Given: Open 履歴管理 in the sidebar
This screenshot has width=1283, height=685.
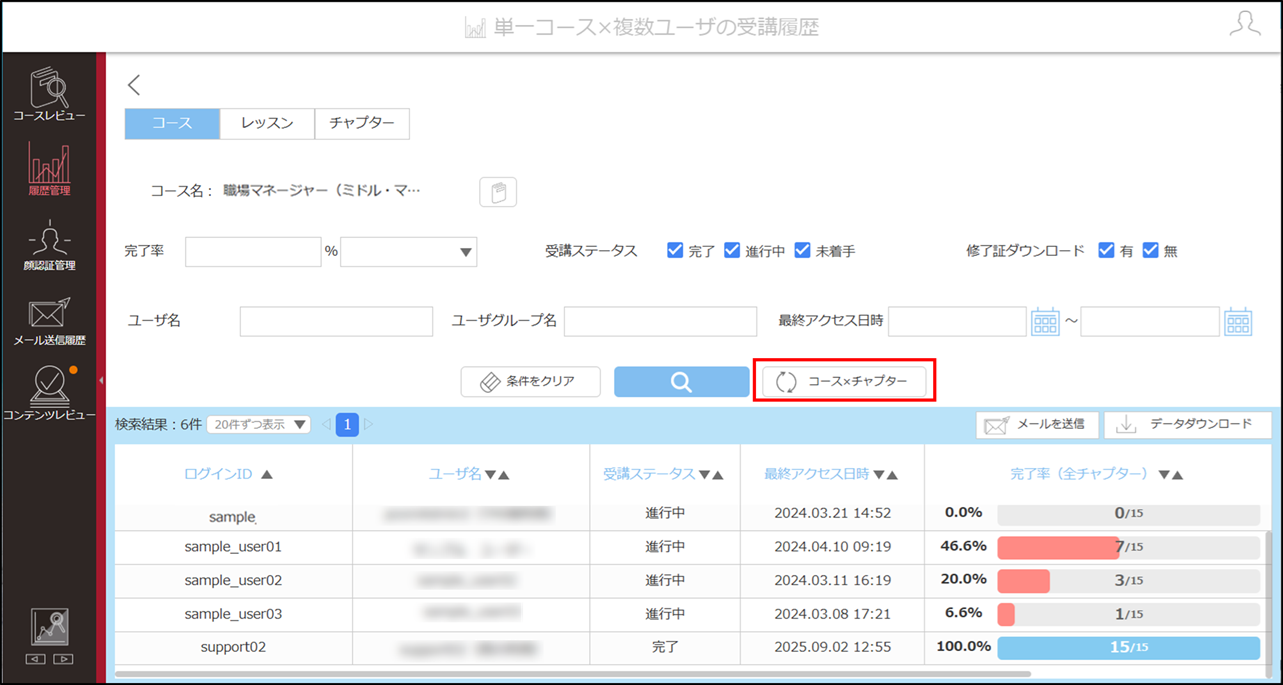Looking at the screenshot, I should tap(49, 168).
